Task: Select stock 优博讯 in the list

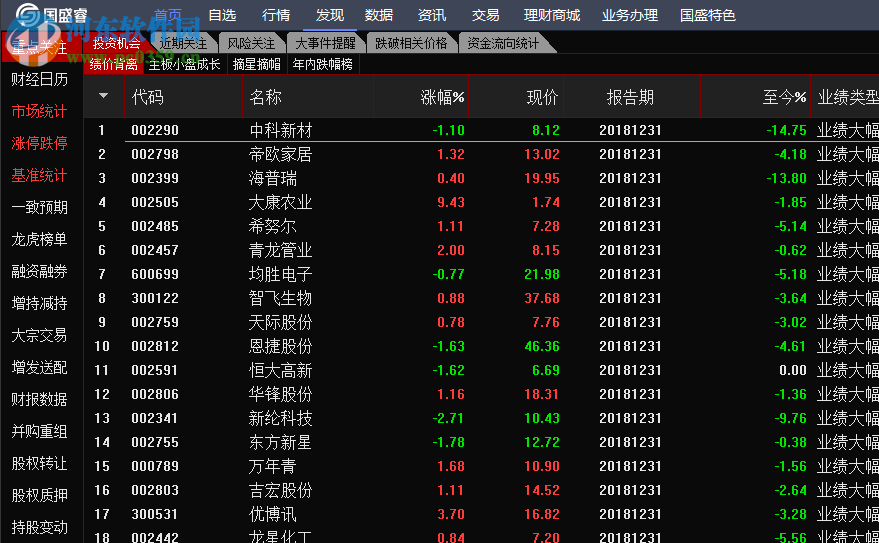Action: (272, 514)
